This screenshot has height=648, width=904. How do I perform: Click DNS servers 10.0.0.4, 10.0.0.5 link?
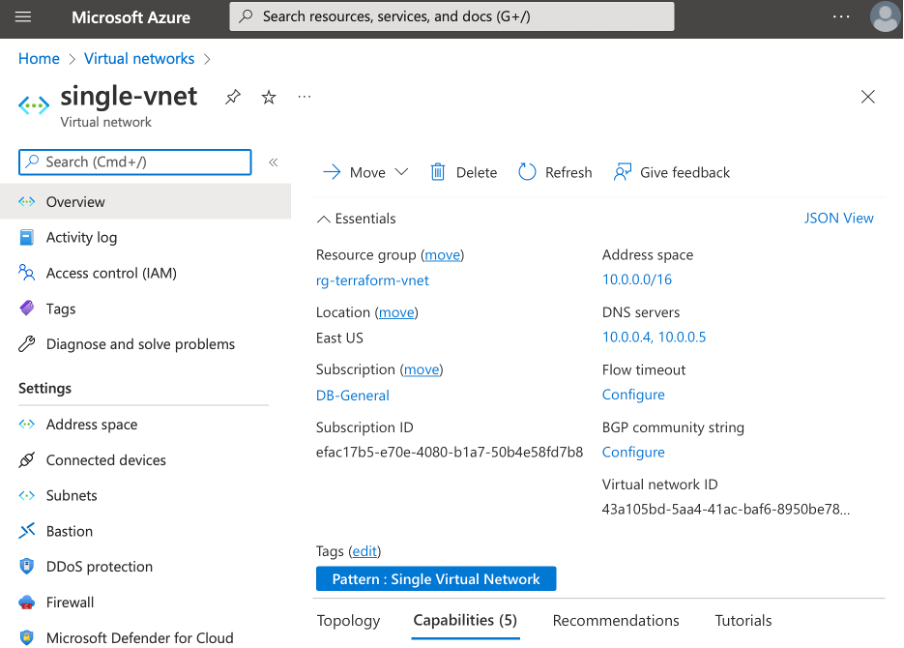point(654,337)
